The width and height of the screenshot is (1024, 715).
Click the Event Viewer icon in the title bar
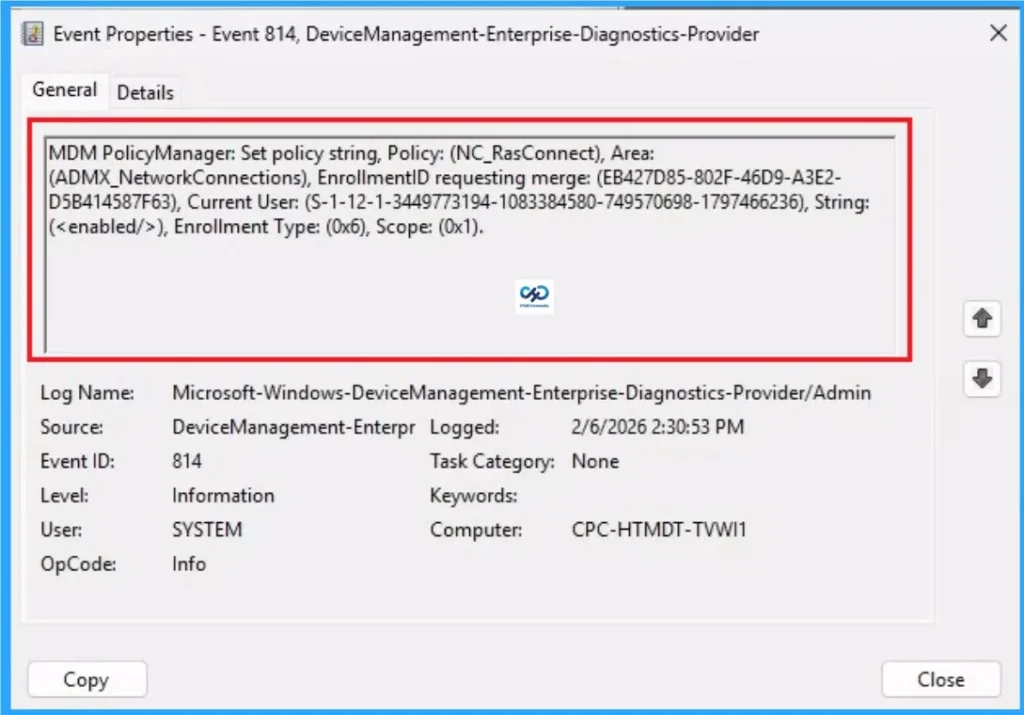coord(33,33)
